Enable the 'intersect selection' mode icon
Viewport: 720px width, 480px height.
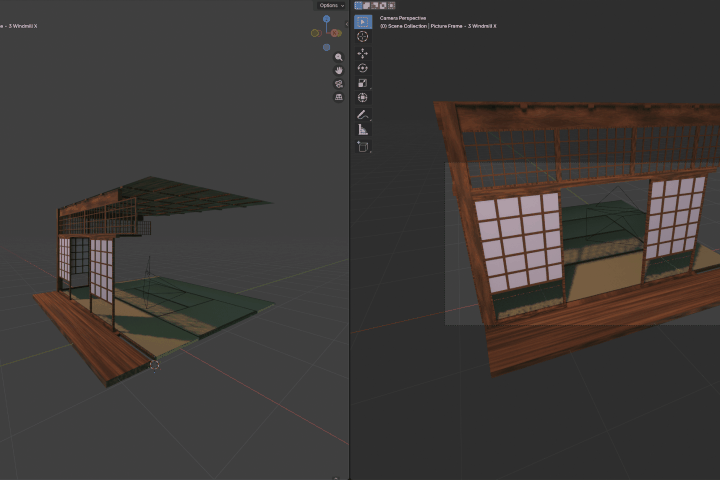(x=391, y=6)
